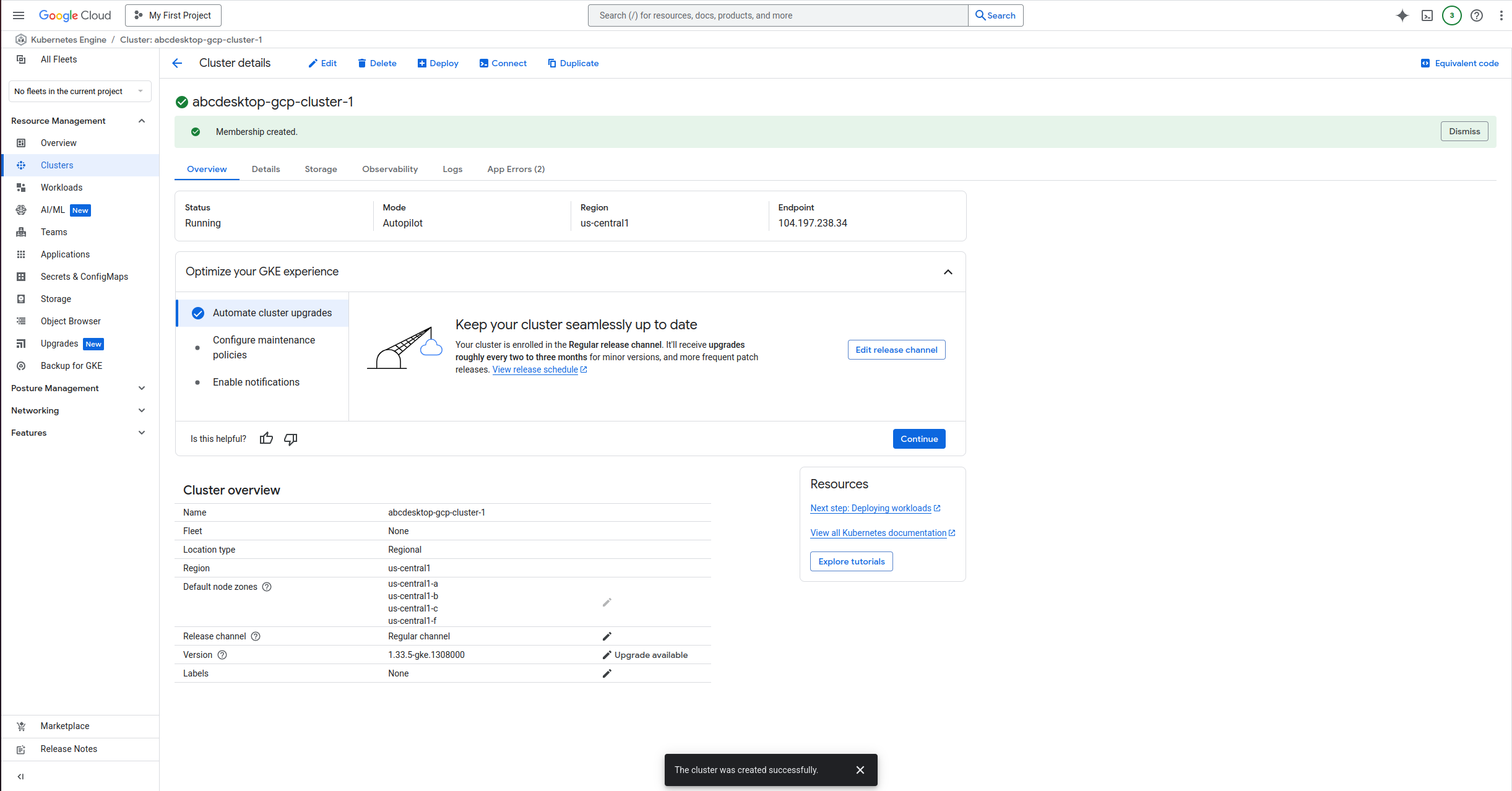Open Applications in the sidebar
The width and height of the screenshot is (1512, 791).
coord(80,254)
